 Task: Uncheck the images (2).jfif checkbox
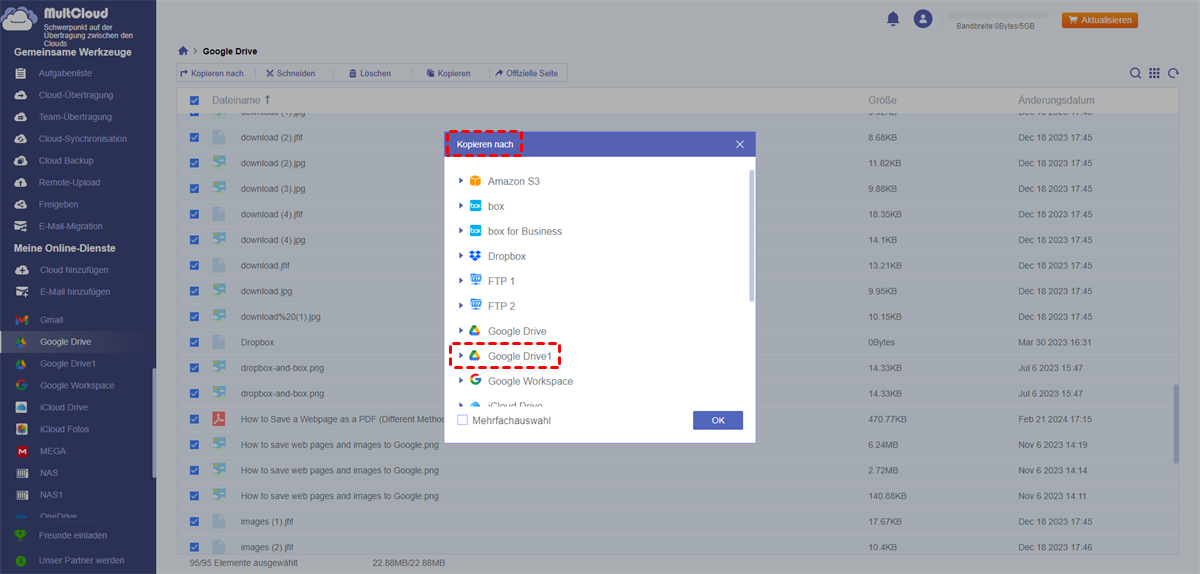coord(194,547)
